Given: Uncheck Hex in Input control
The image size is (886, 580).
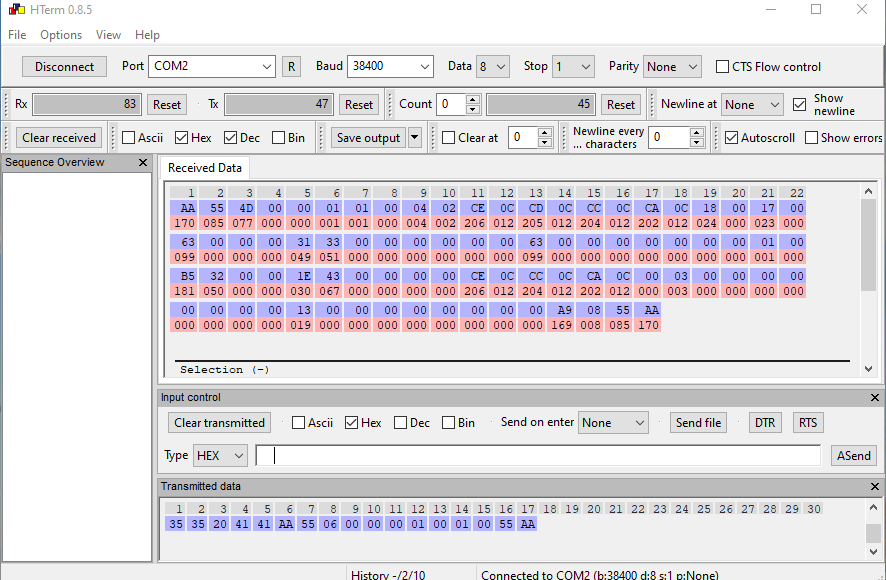Looking at the screenshot, I should click(x=351, y=423).
